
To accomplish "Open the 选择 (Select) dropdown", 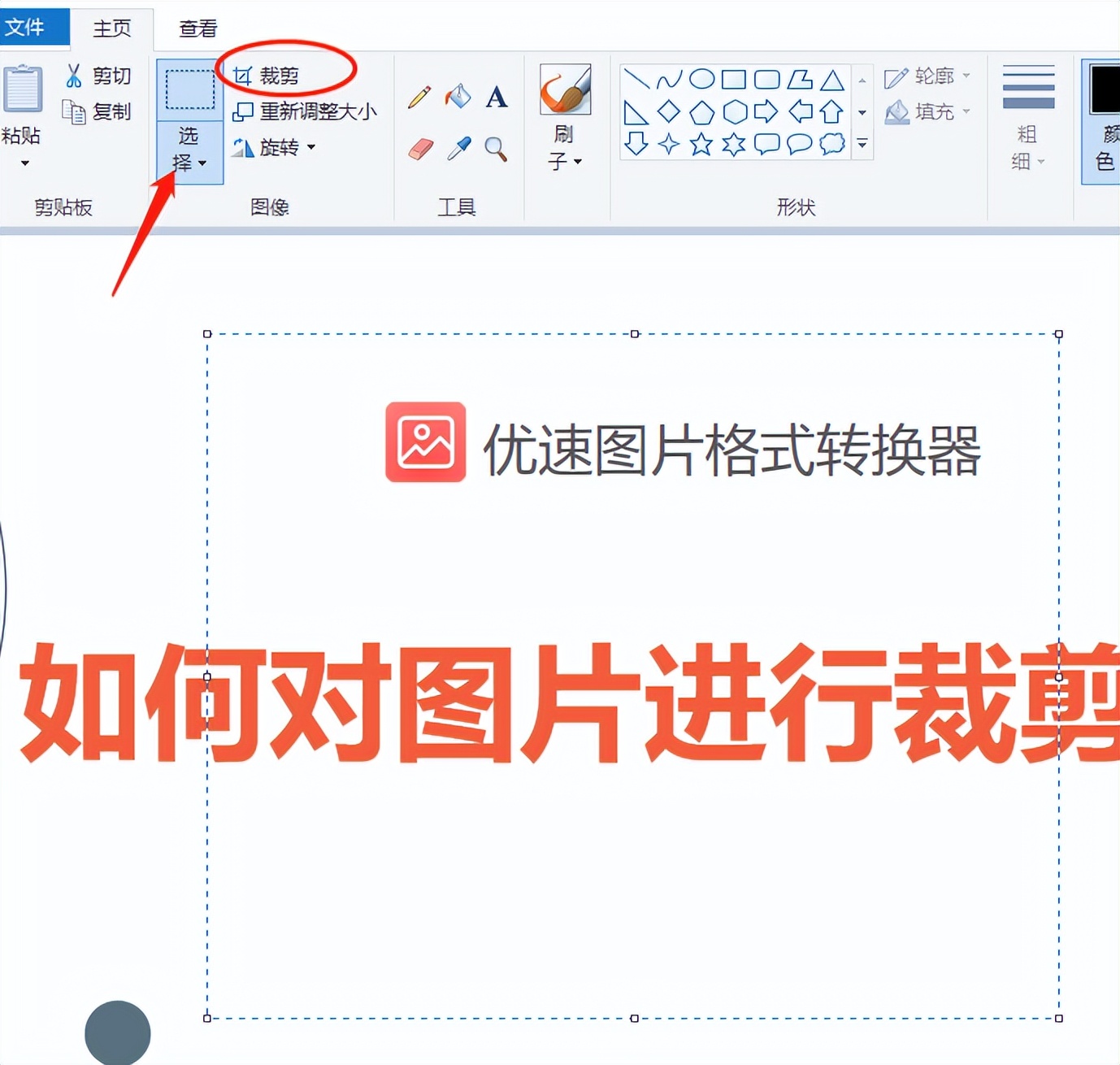I will tap(189, 153).
